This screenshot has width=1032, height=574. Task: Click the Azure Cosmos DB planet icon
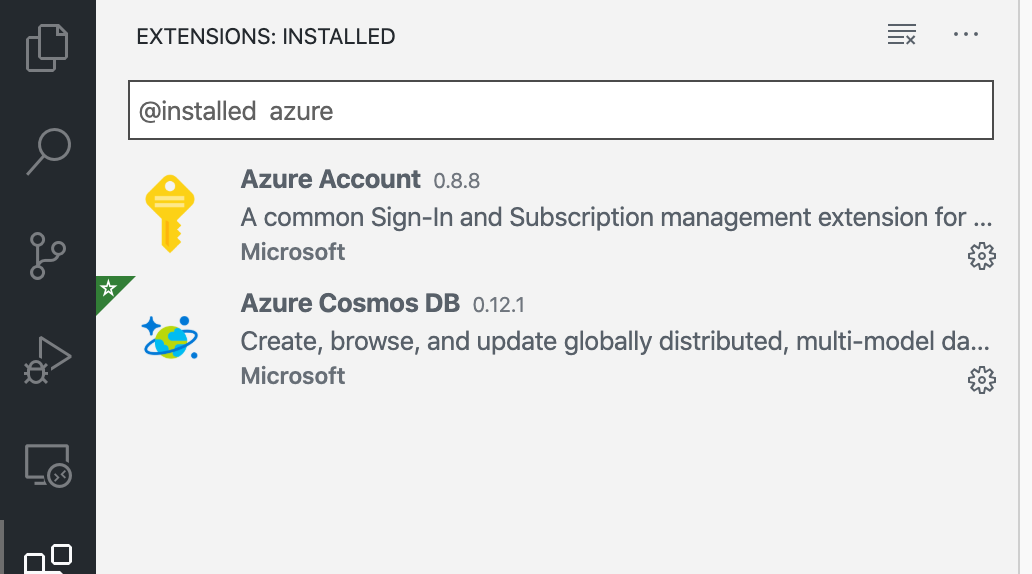coord(170,338)
